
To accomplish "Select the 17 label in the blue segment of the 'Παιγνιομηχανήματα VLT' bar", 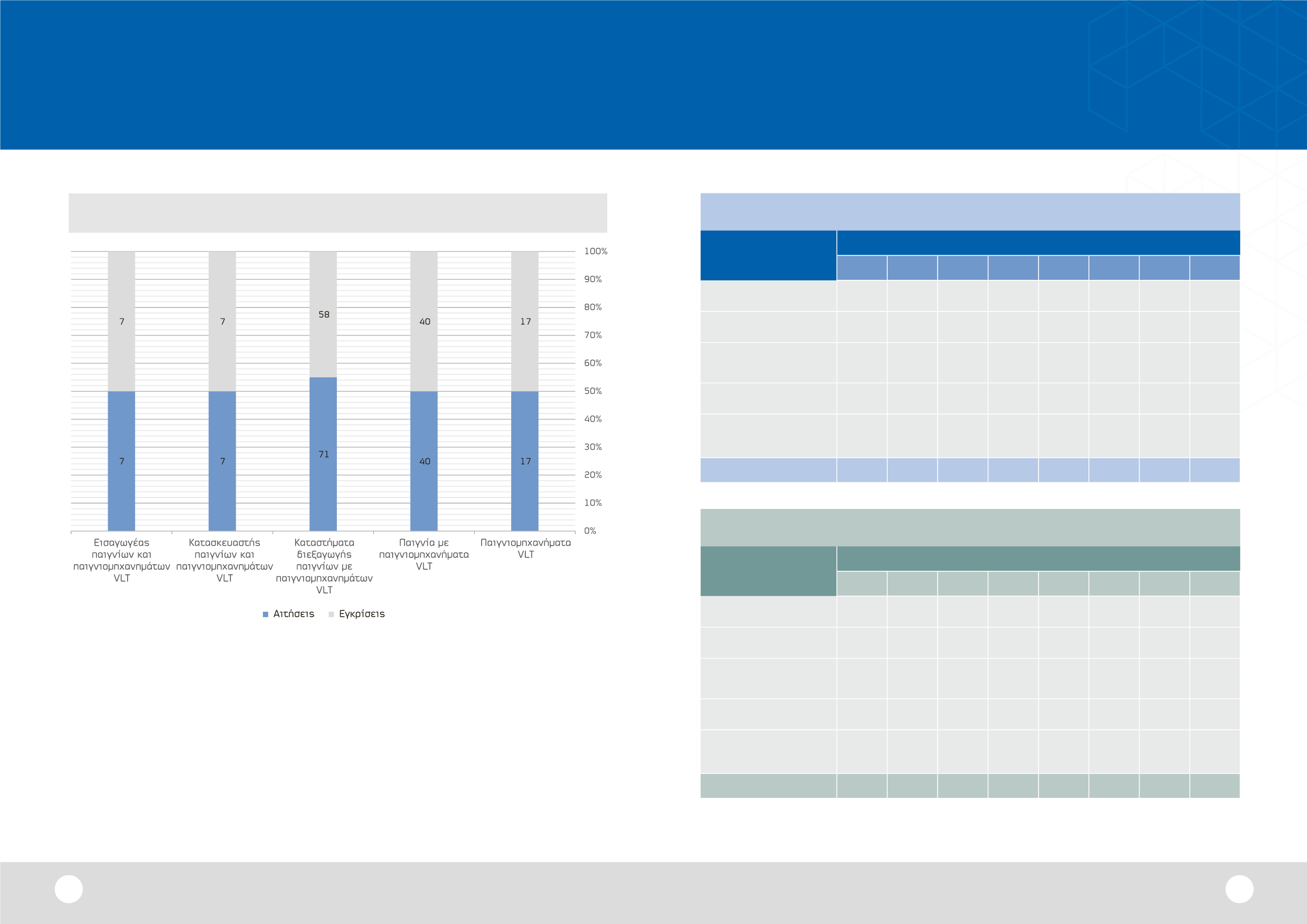I will click(525, 461).
